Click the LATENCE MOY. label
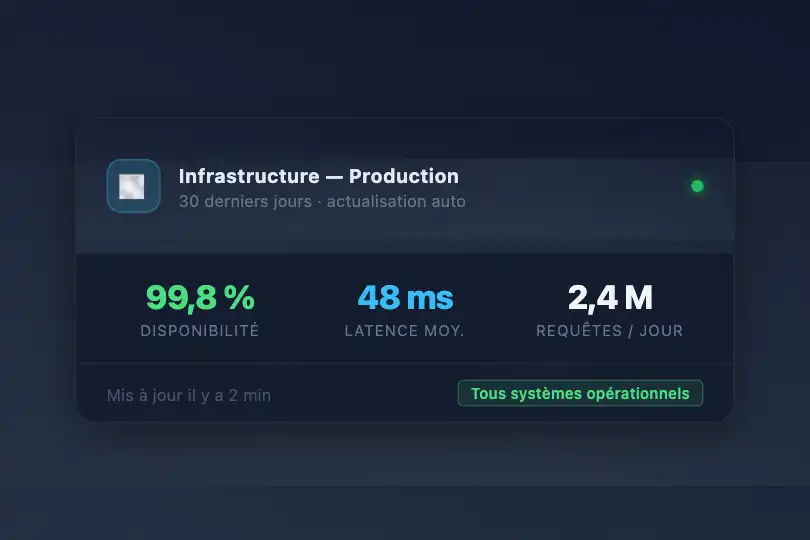Screen dimensions: 810x540 point(404,331)
